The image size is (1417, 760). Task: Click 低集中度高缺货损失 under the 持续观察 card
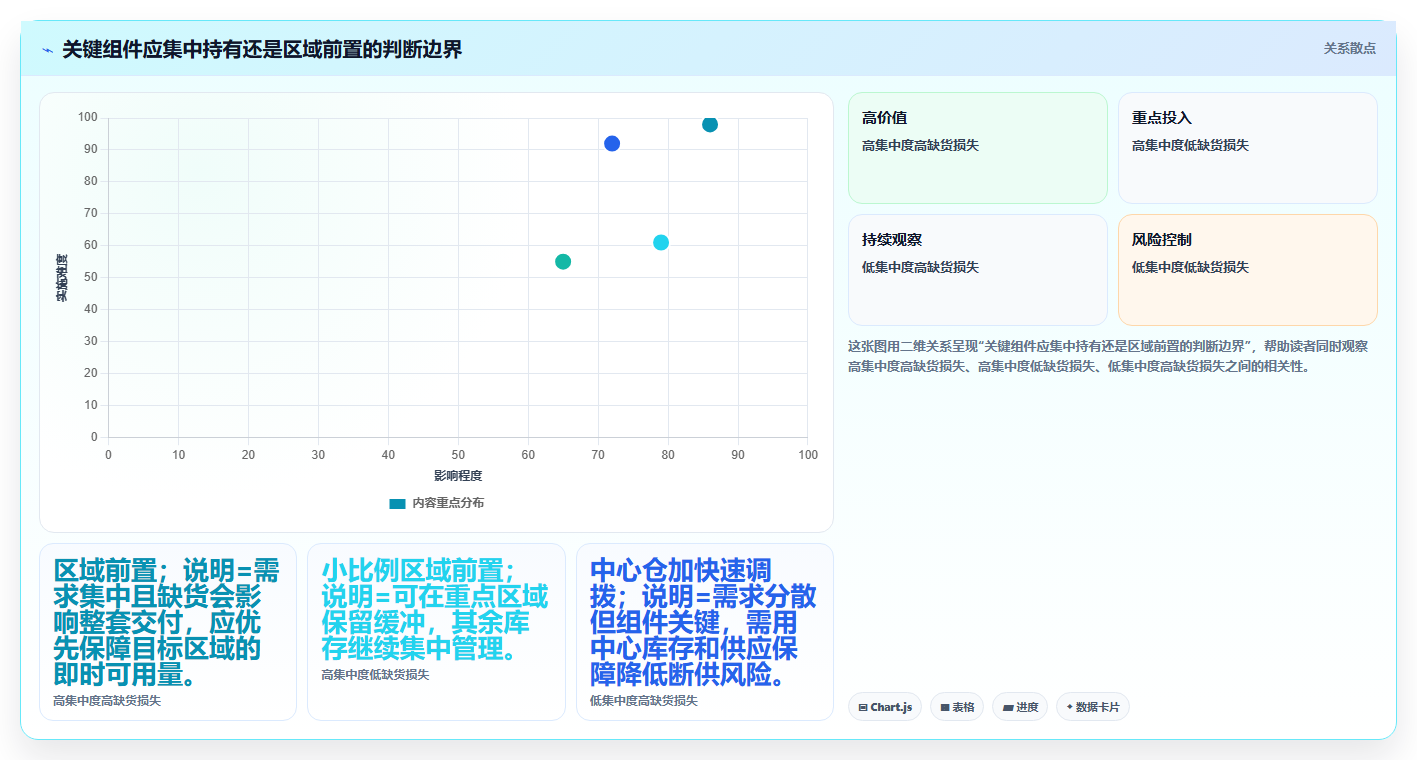(x=920, y=267)
